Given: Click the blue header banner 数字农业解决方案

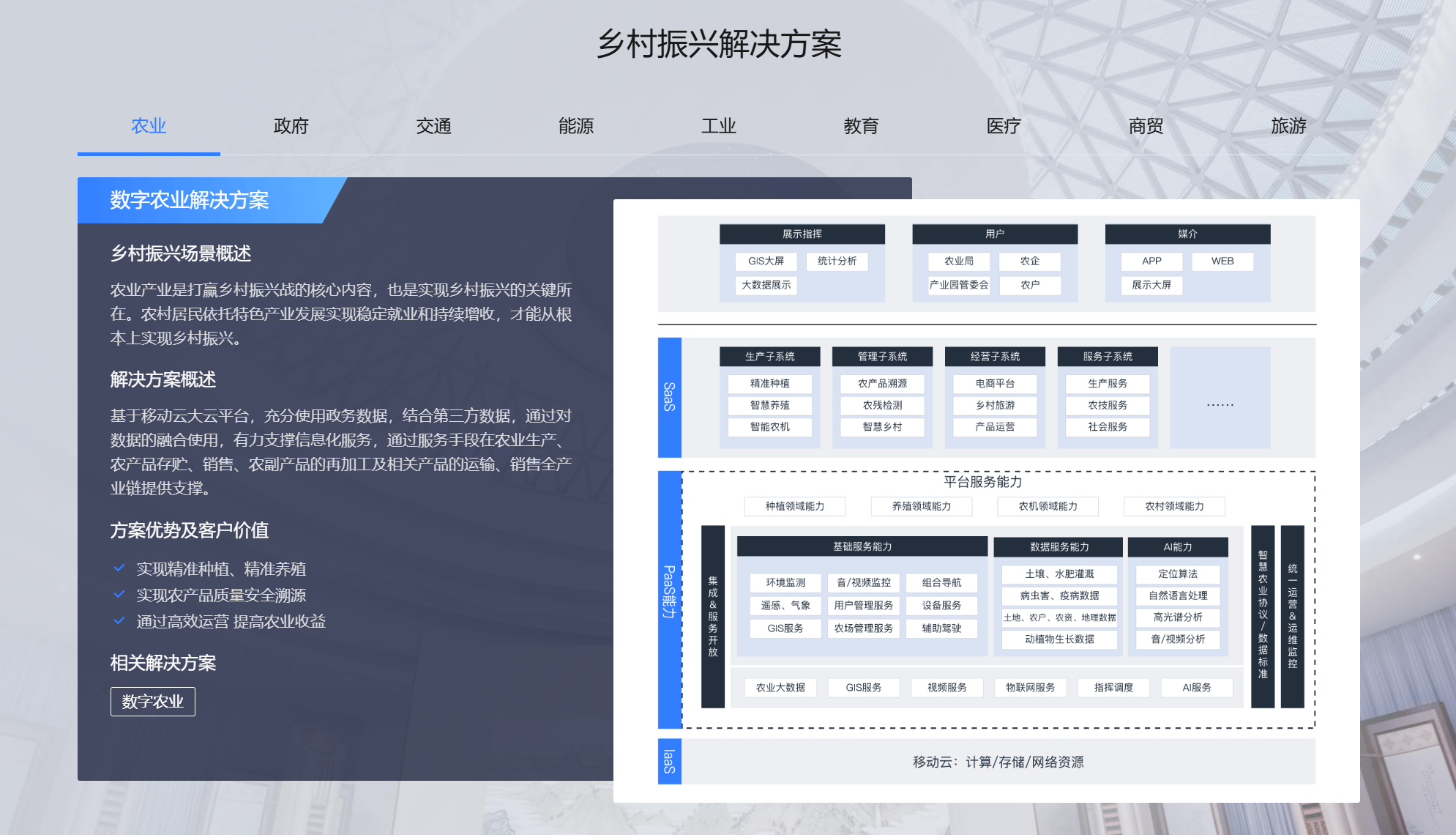Looking at the screenshot, I should coord(189,200).
